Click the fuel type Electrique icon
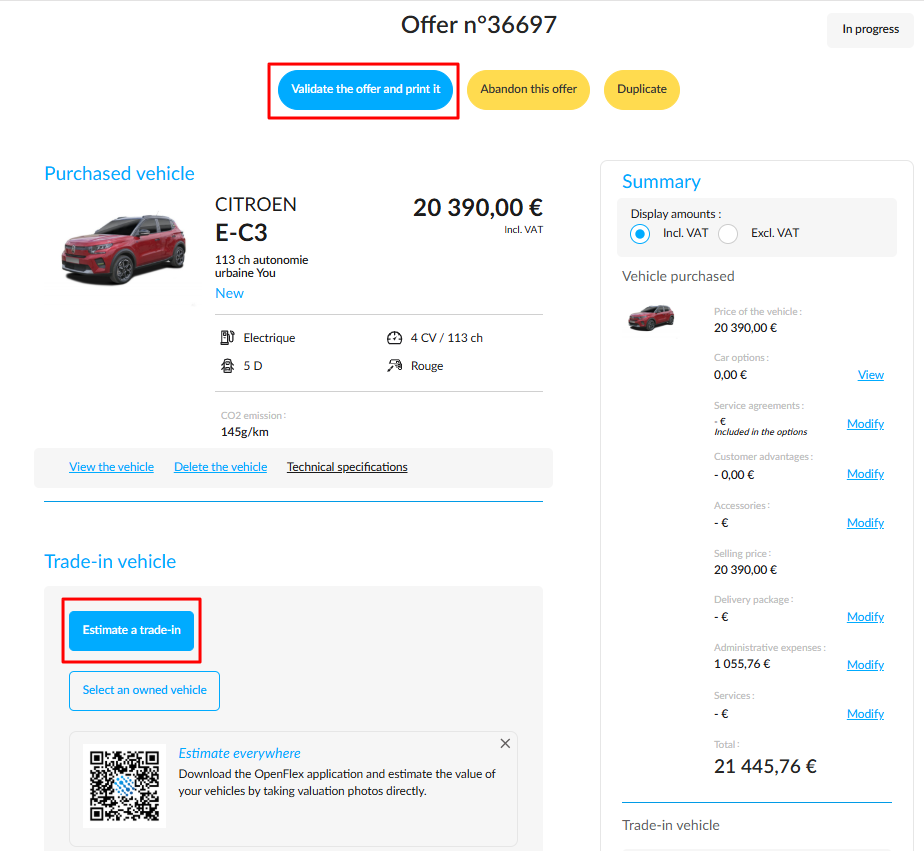Viewport: 924px width, 851px height. pos(227,338)
